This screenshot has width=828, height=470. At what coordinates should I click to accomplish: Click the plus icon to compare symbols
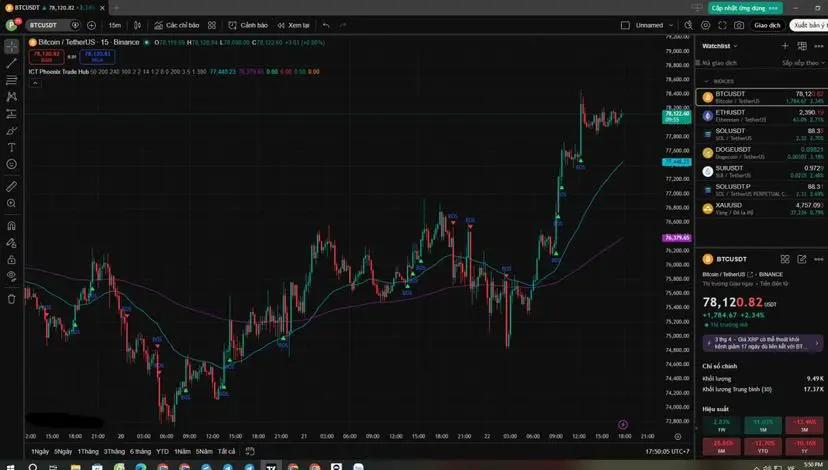pyautogui.click(x=91, y=25)
